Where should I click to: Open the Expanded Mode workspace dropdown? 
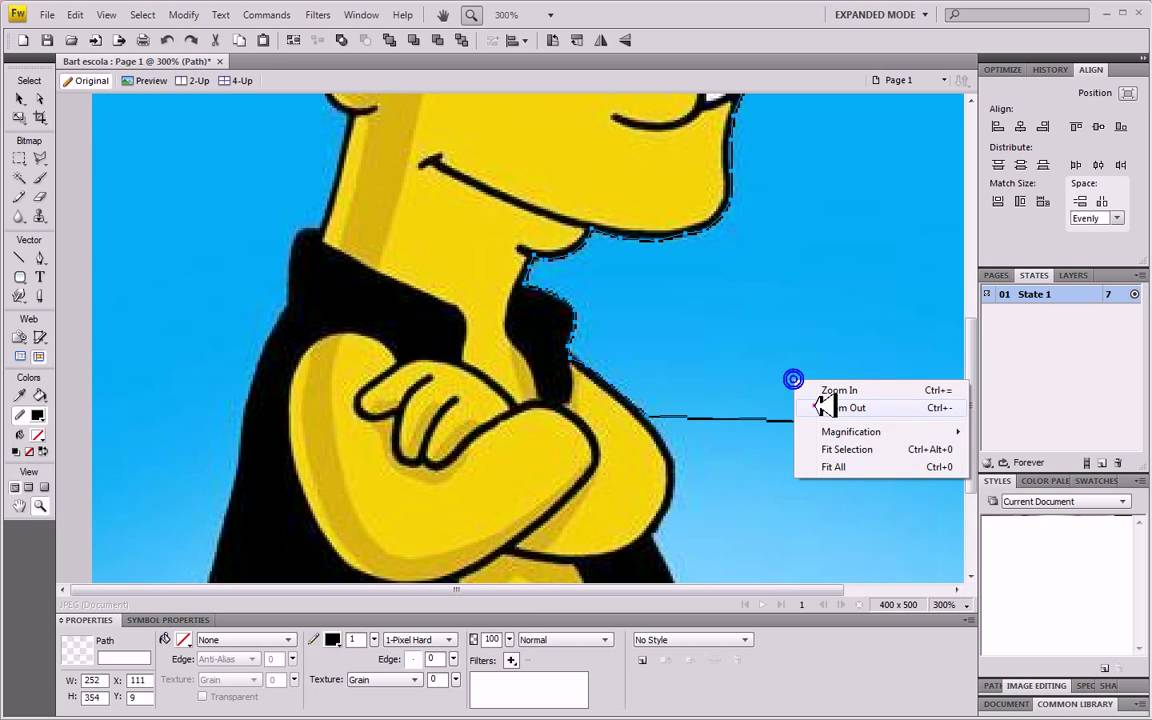(x=882, y=15)
